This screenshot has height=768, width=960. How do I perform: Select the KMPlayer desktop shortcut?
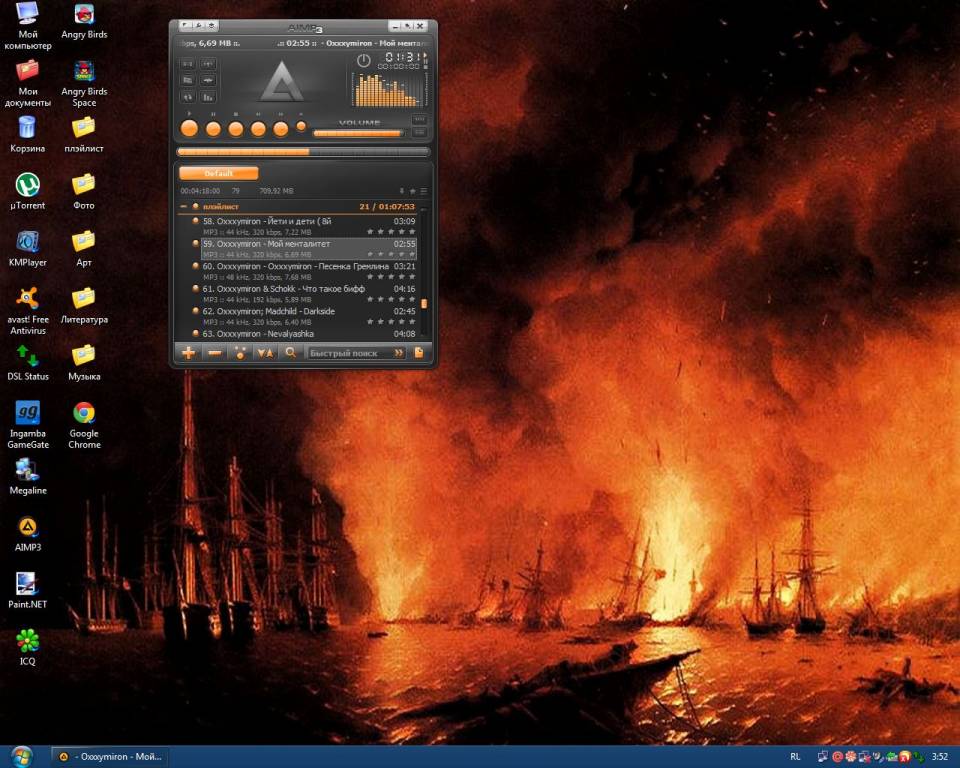(x=28, y=249)
